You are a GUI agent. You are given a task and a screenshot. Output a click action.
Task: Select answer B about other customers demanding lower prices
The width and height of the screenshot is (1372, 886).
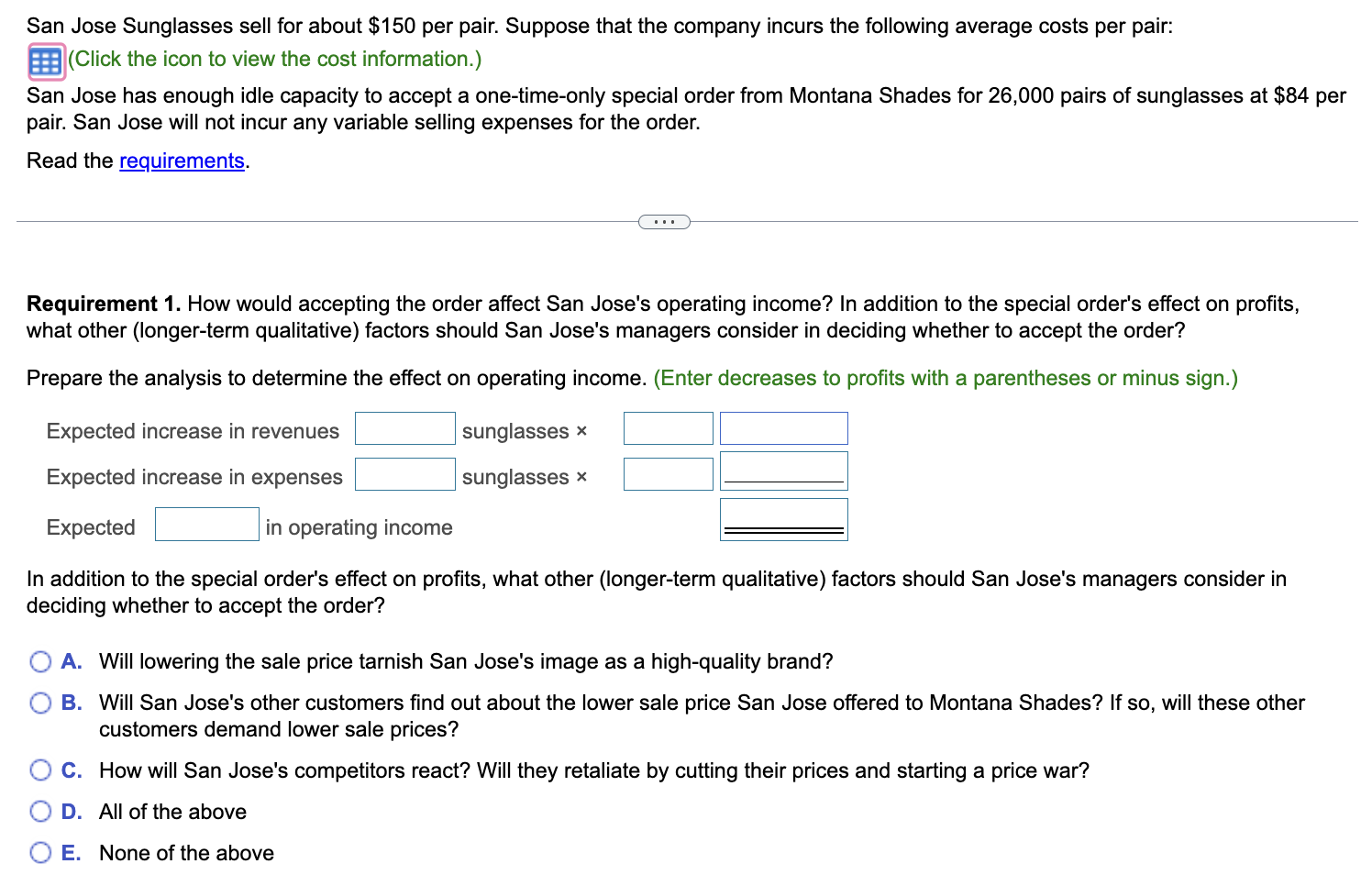coord(40,703)
